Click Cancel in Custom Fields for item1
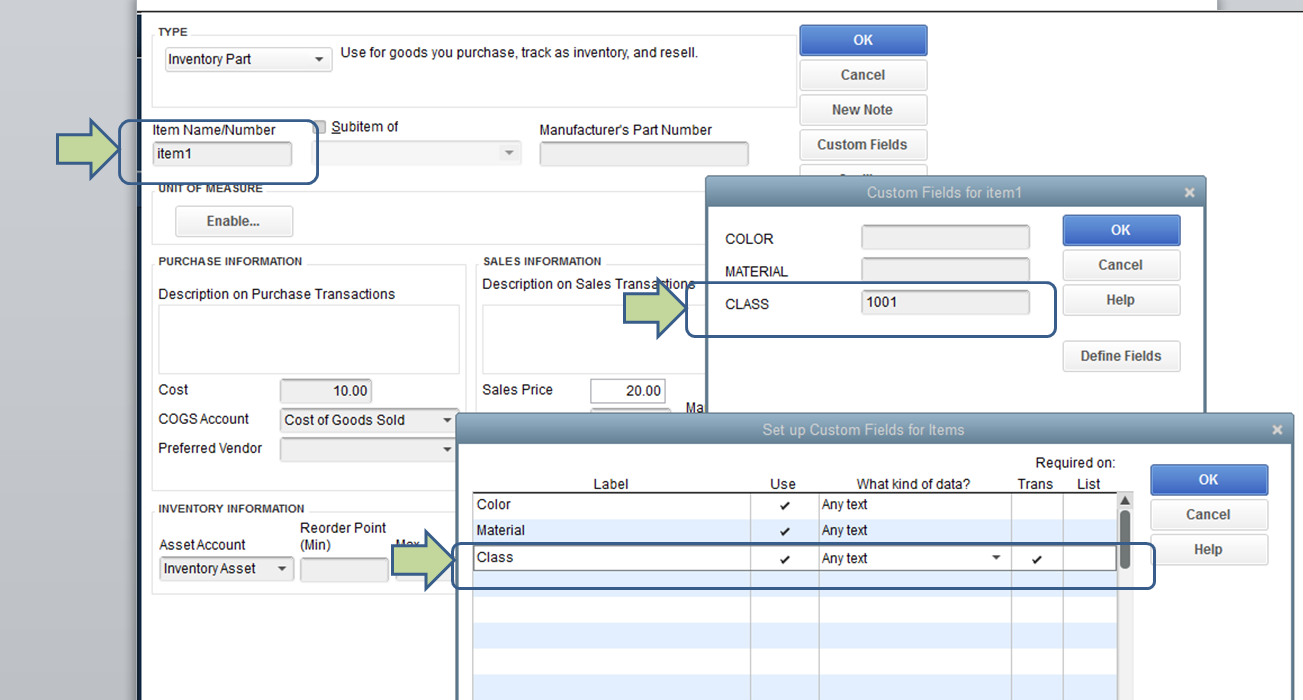 1121,265
